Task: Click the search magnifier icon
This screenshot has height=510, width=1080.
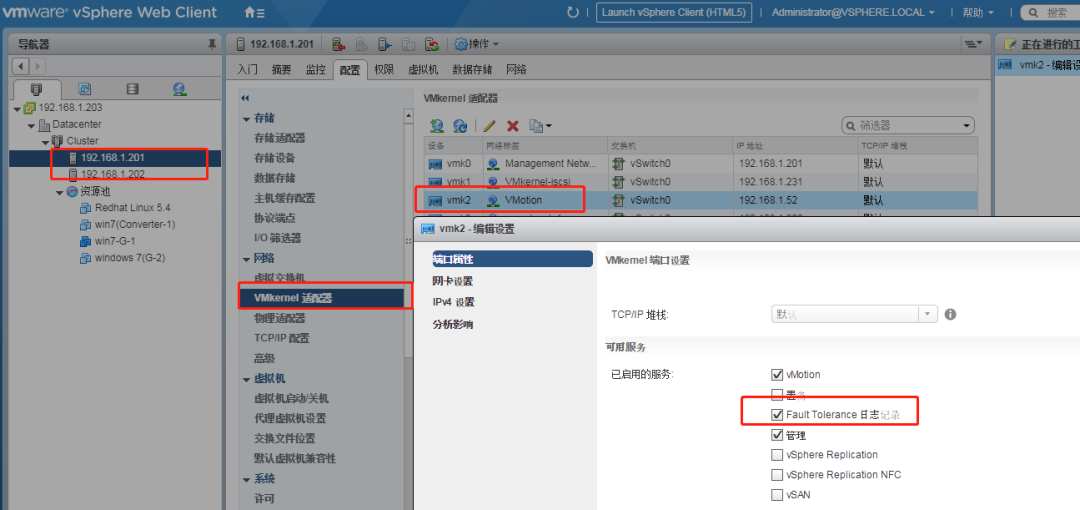Action: click(1033, 12)
